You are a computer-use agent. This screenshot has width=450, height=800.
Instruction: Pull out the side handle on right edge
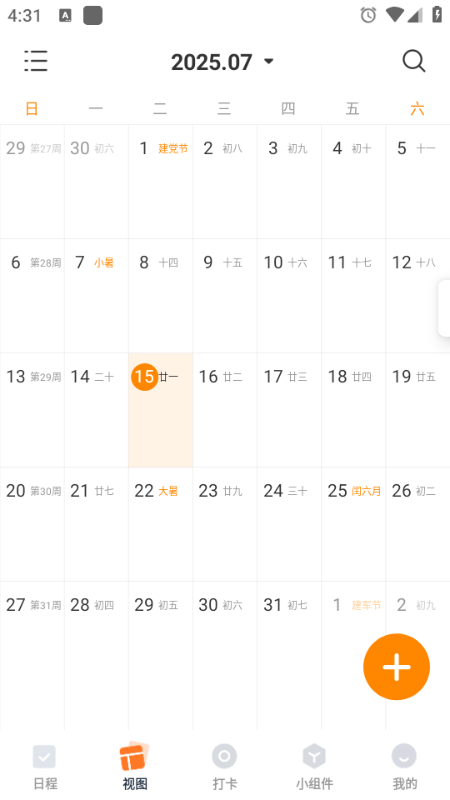(444, 308)
